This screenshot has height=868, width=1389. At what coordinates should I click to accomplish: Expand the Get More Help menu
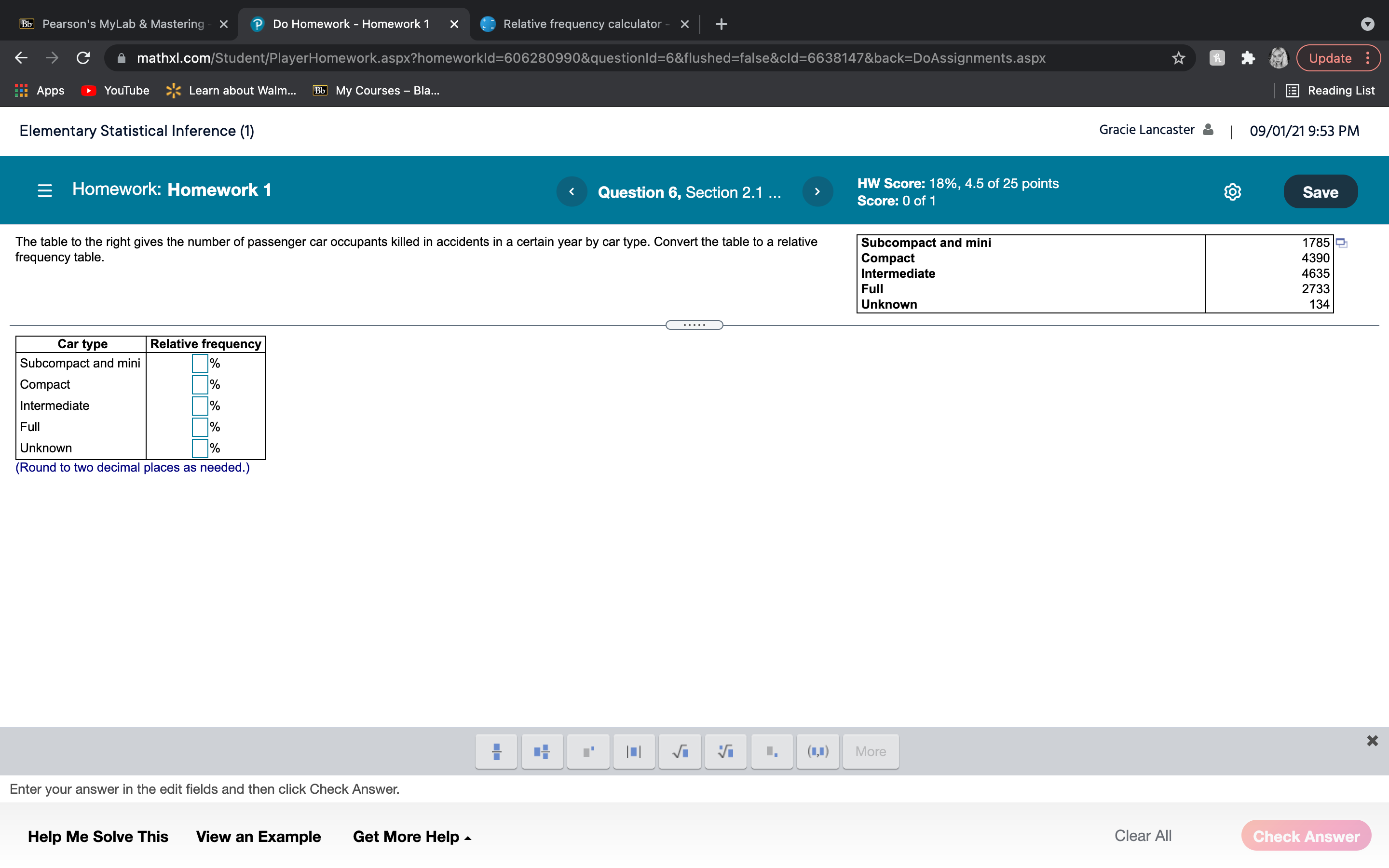(411, 837)
